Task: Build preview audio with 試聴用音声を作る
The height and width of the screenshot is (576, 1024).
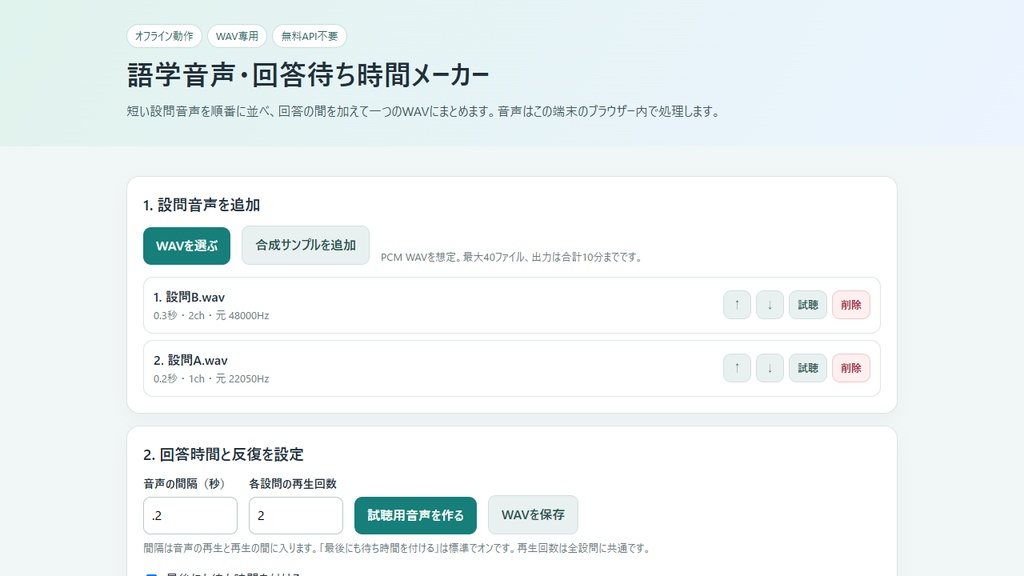Action: pos(415,515)
